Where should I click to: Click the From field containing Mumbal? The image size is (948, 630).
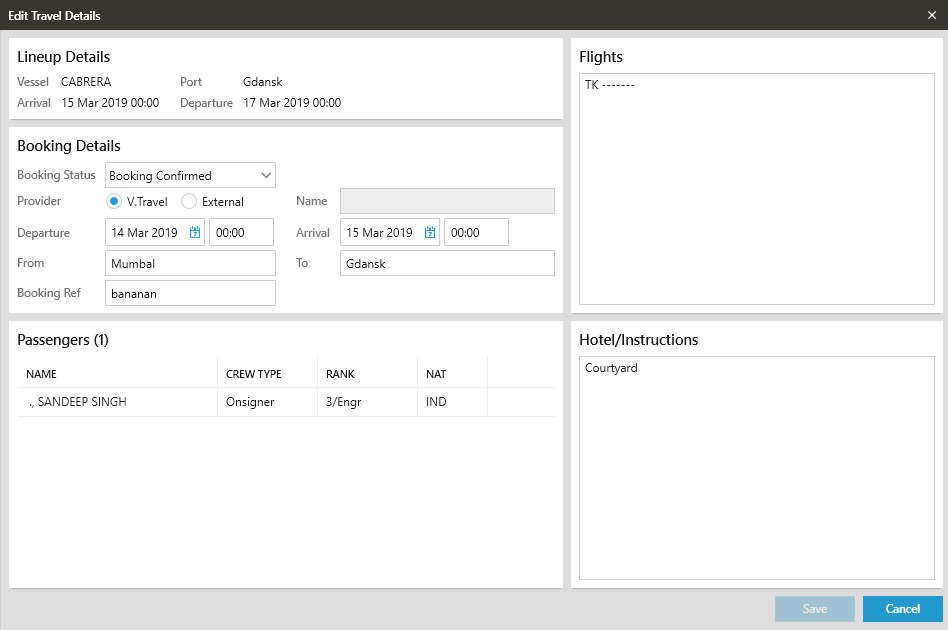(190, 264)
